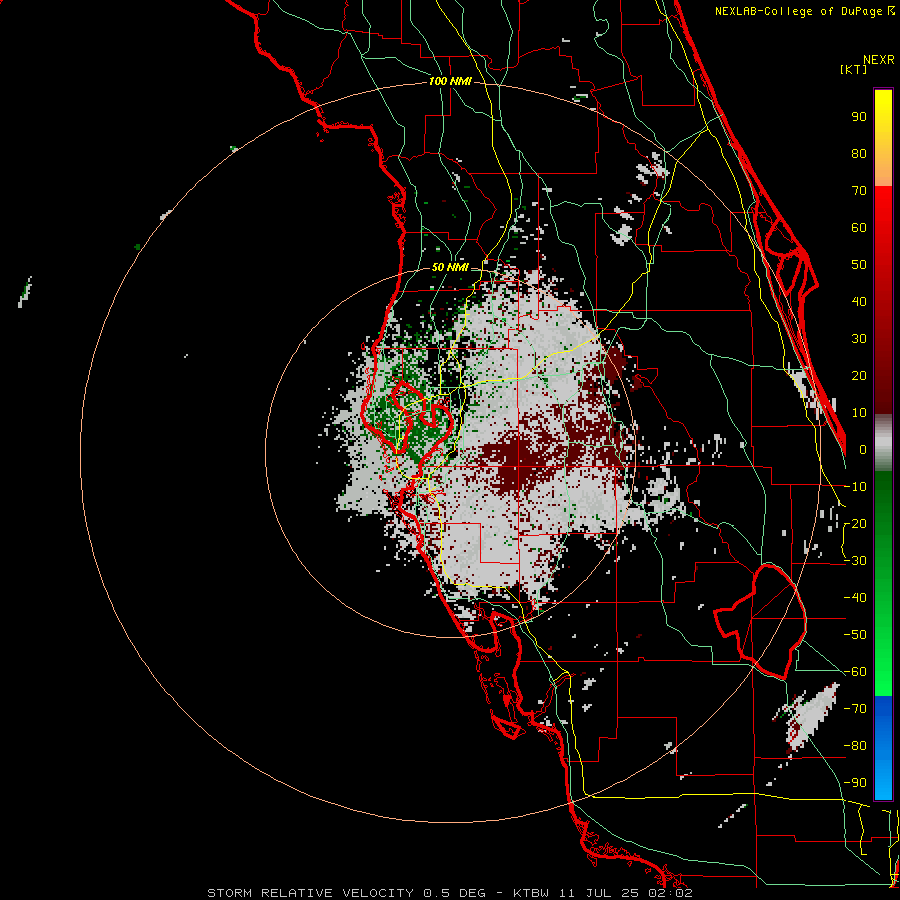Select the -60 value on velocity scale

pyautogui.click(x=855, y=672)
